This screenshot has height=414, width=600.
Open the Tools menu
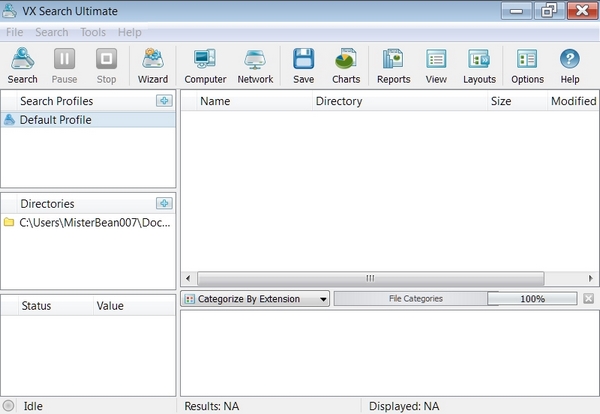tap(93, 32)
